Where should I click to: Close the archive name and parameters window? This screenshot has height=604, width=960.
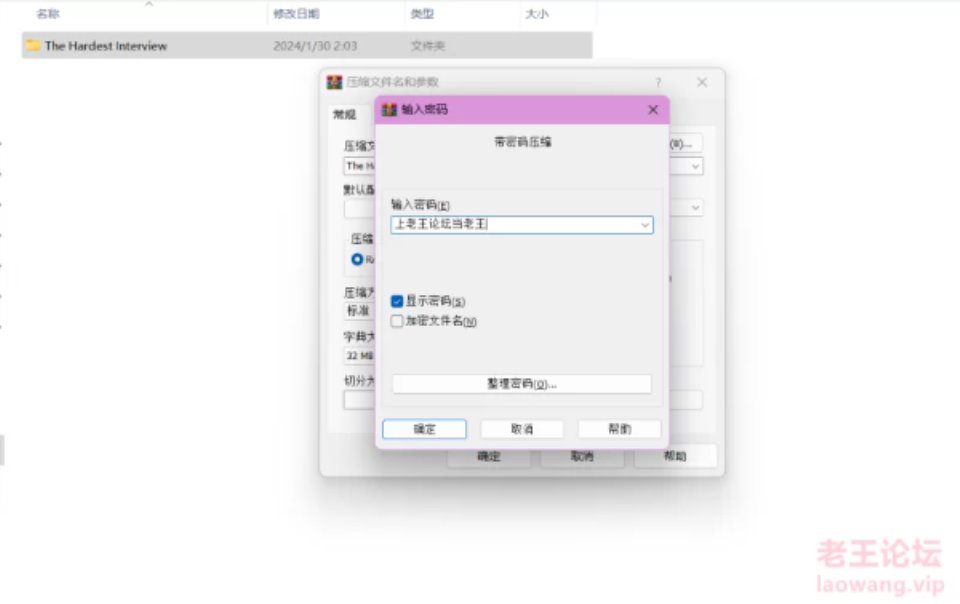coord(702,82)
